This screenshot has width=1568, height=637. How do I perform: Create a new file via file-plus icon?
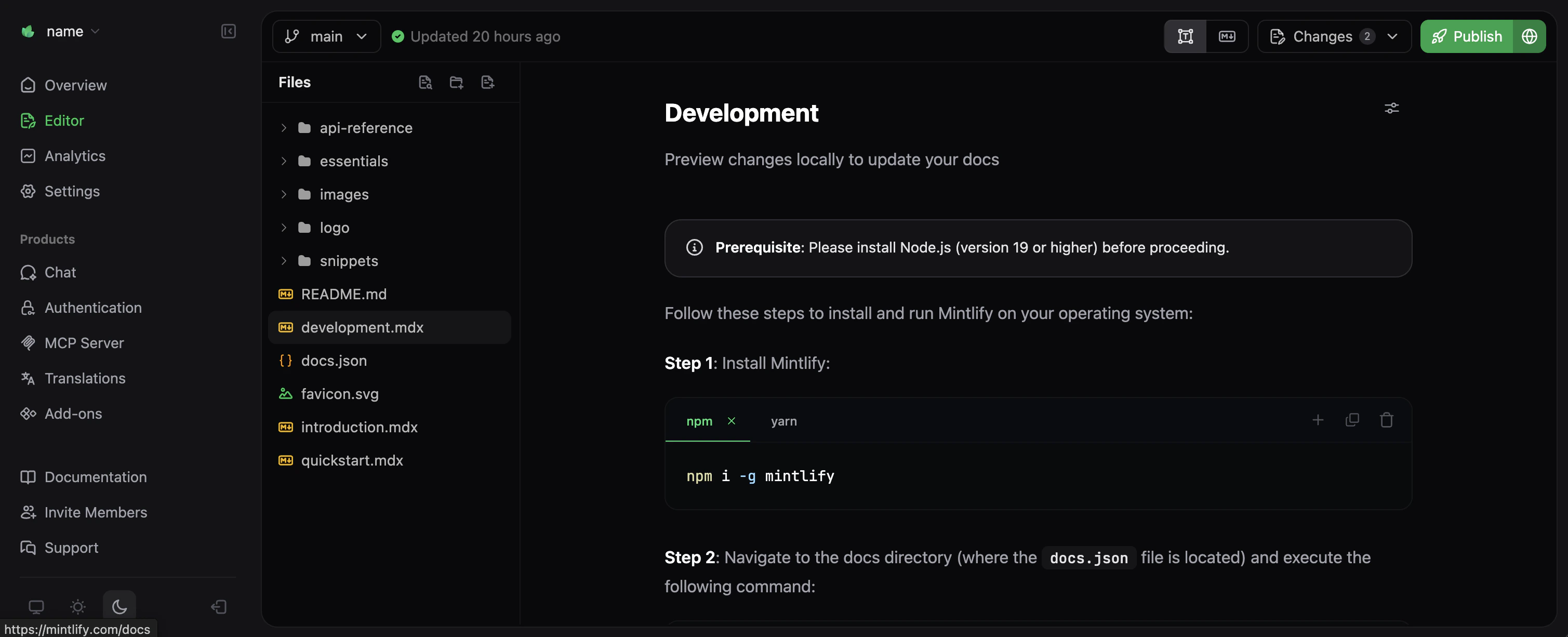tap(487, 82)
